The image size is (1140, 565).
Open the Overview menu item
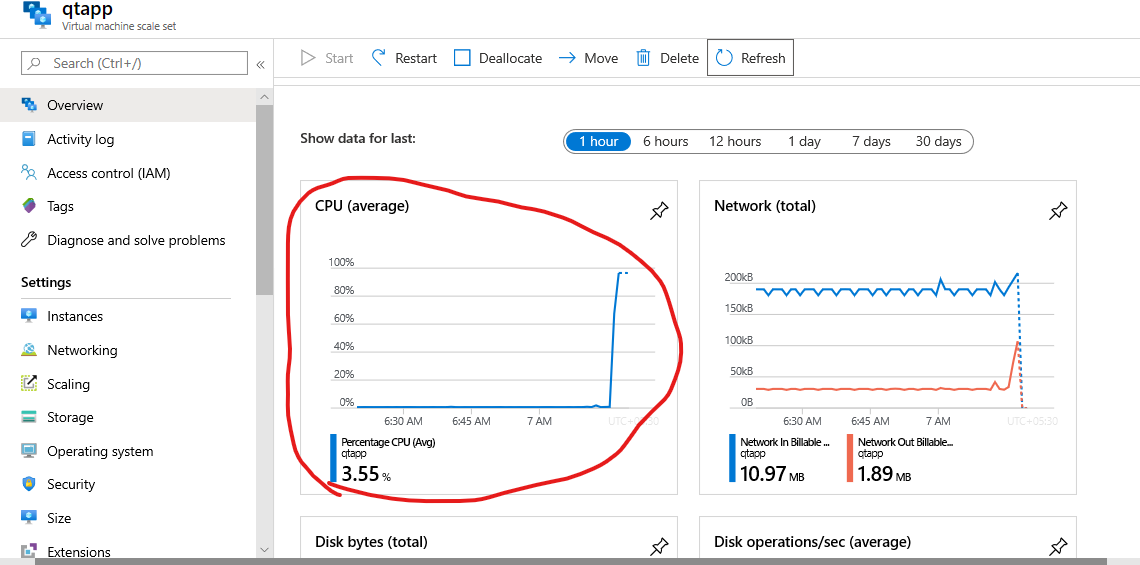(x=127, y=105)
